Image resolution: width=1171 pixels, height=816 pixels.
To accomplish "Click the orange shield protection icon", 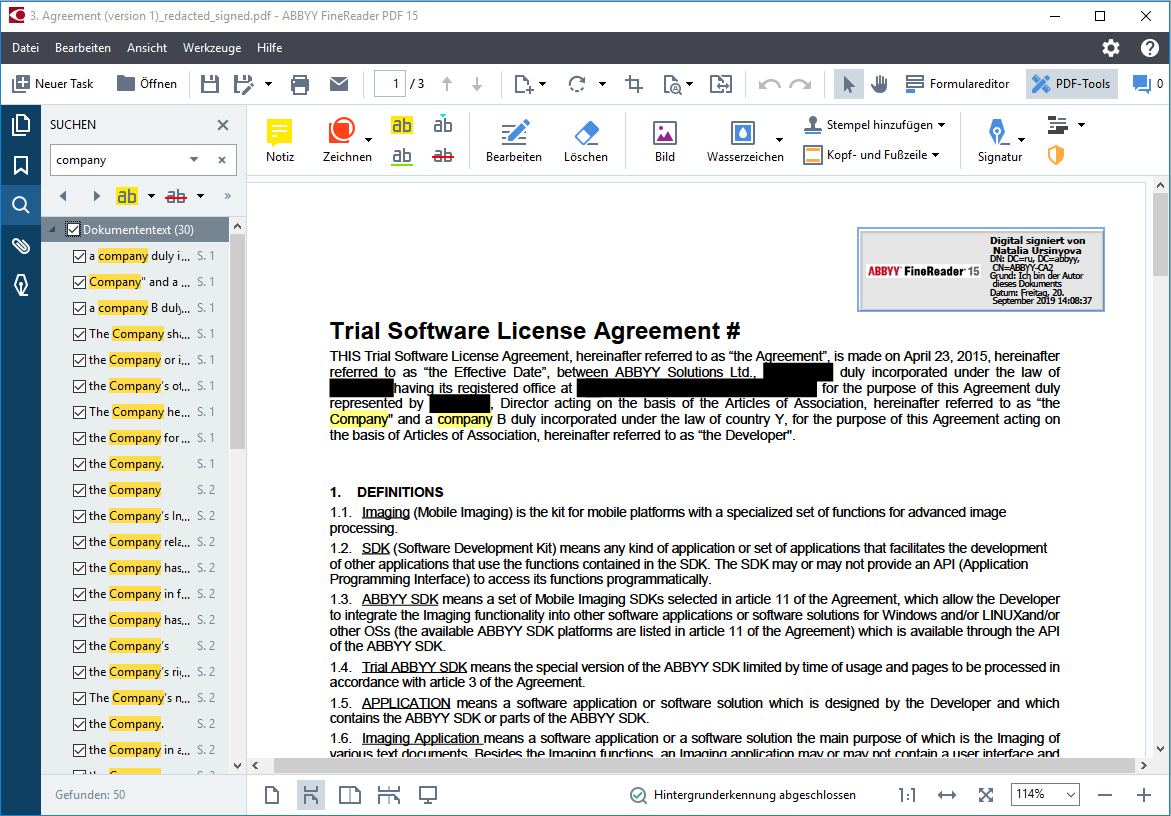I will click(1055, 155).
